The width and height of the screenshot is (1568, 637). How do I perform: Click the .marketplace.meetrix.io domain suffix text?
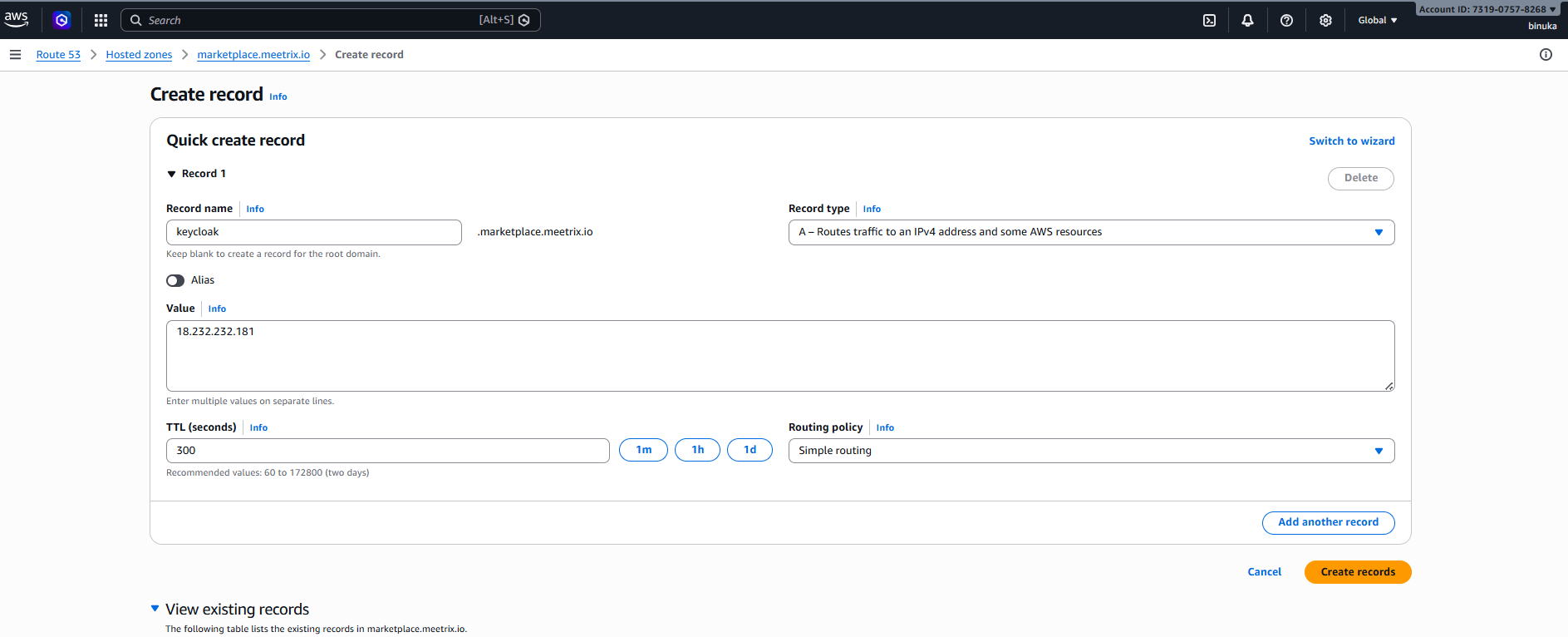click(x=535, y=232)
